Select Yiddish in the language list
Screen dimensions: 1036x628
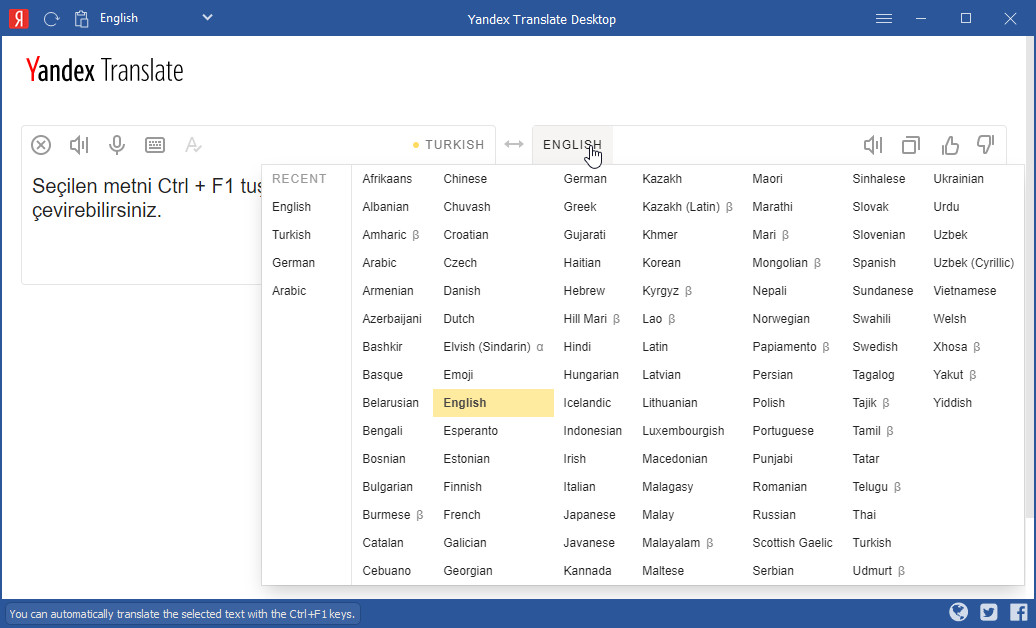[952, 403]
